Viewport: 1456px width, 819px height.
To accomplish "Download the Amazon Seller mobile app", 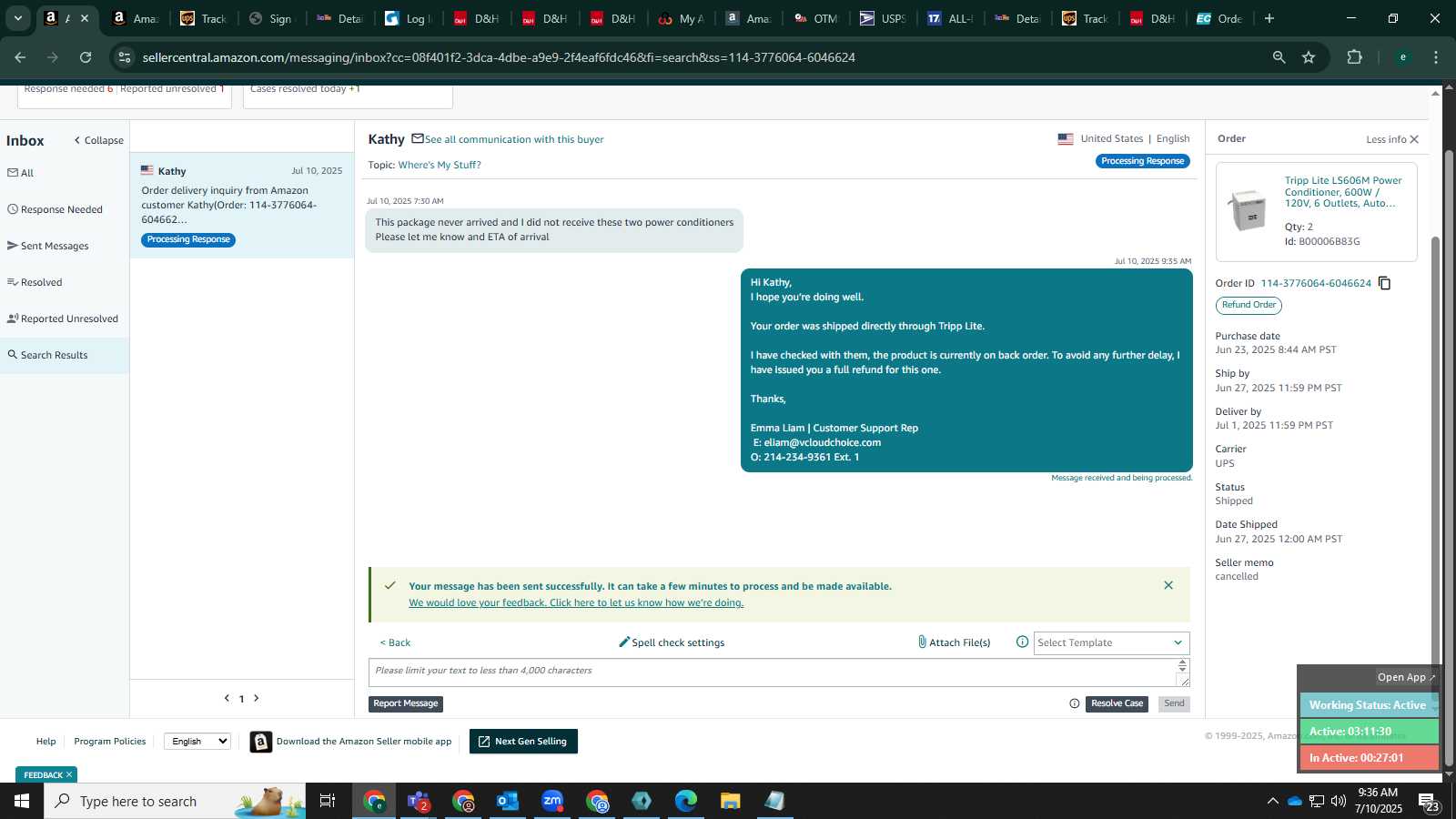I will 351,742.
